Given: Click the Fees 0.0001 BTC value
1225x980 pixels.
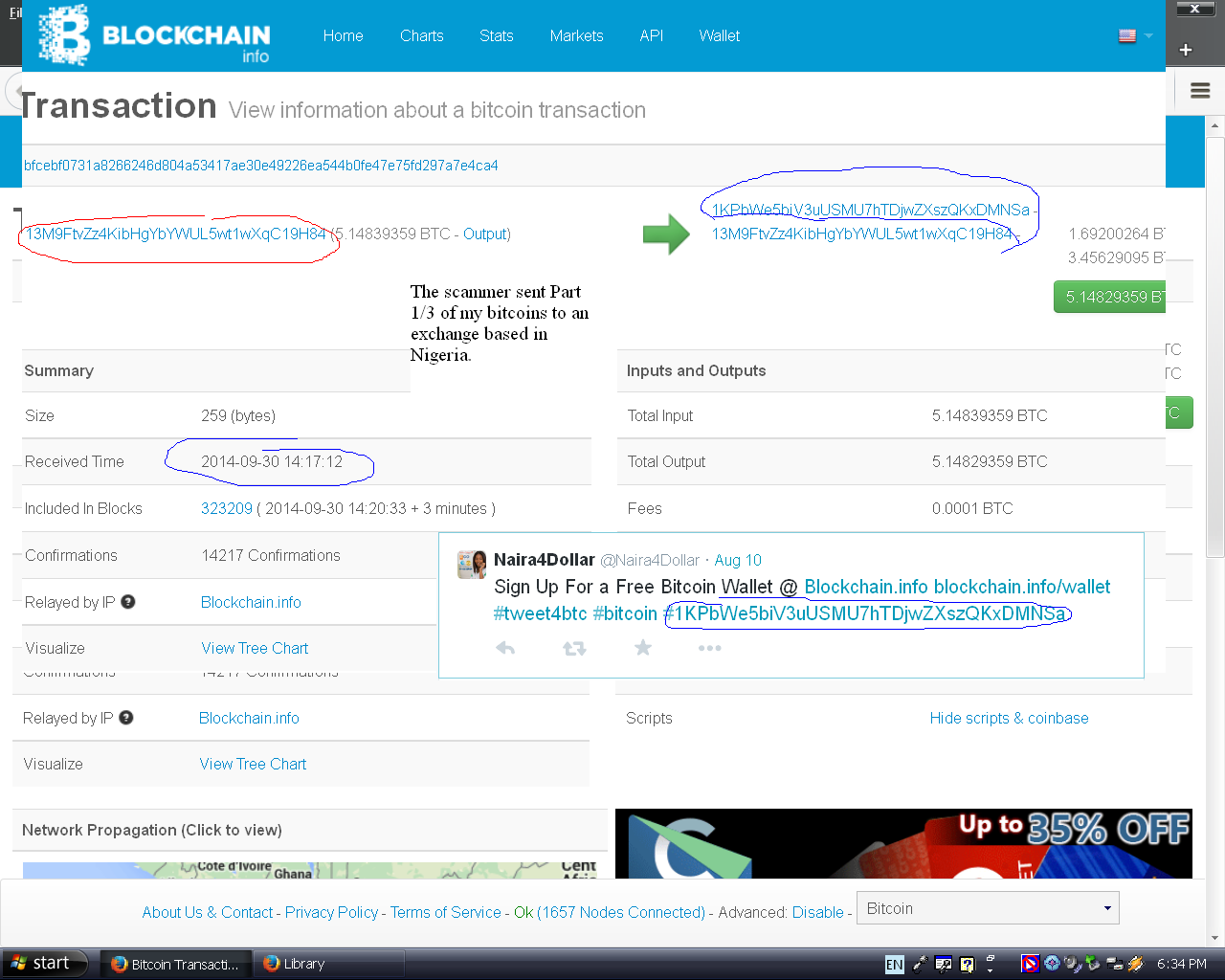Looking at the screenshot, I should [972, 508].
